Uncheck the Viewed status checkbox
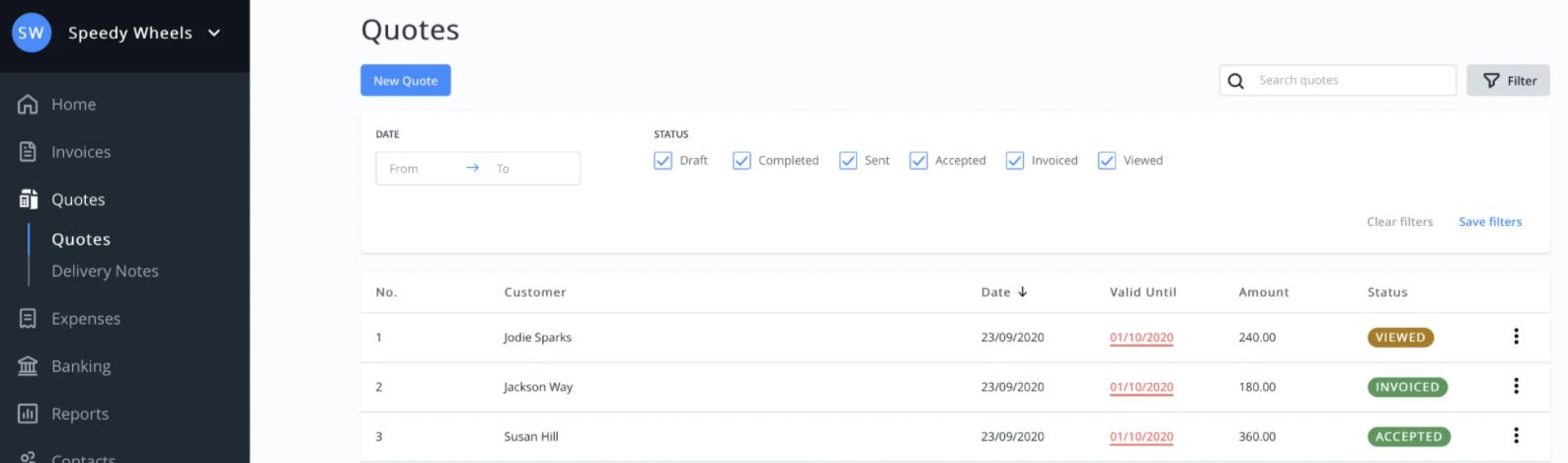The height and width of the screenshot is (463, 1568). point(1106,161)
